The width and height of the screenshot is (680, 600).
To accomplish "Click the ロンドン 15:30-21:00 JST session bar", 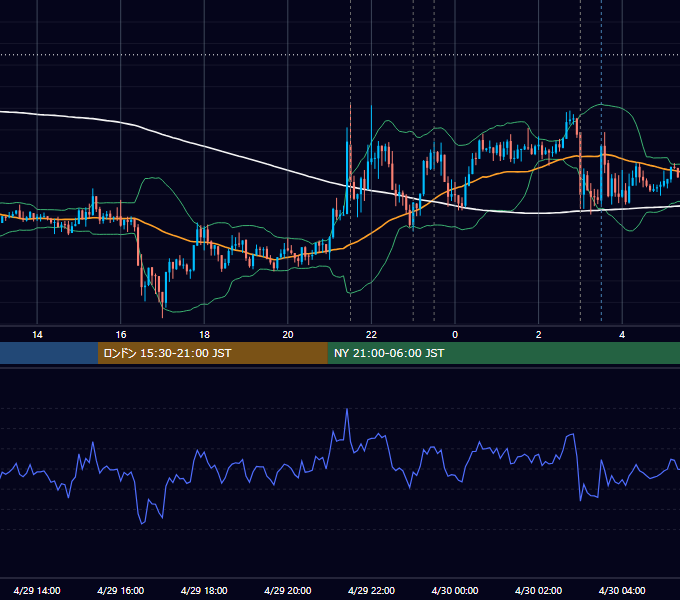I will (212, 353).
